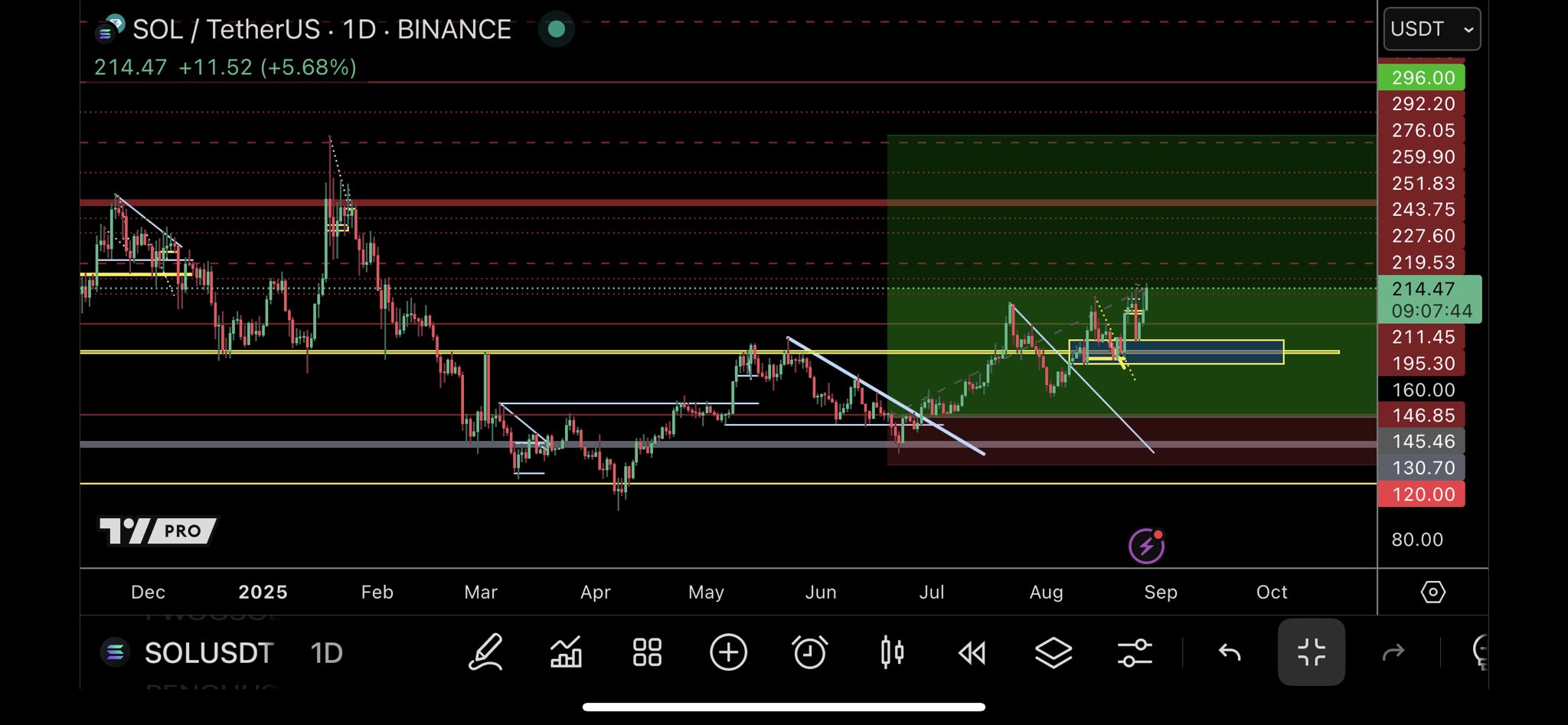1568x725 pixels.
Task: Tap the green market status dot
Action: (557, 29)
